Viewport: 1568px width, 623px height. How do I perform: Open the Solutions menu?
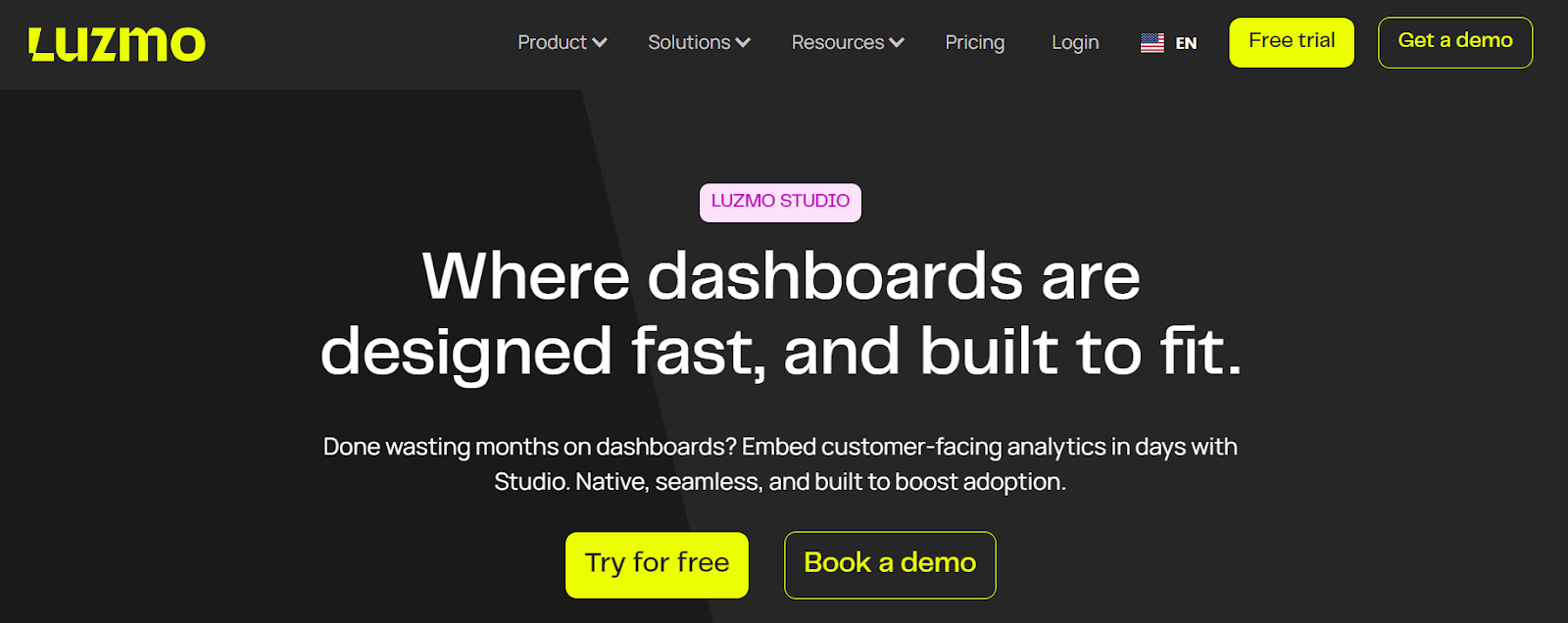pos(699,42)
